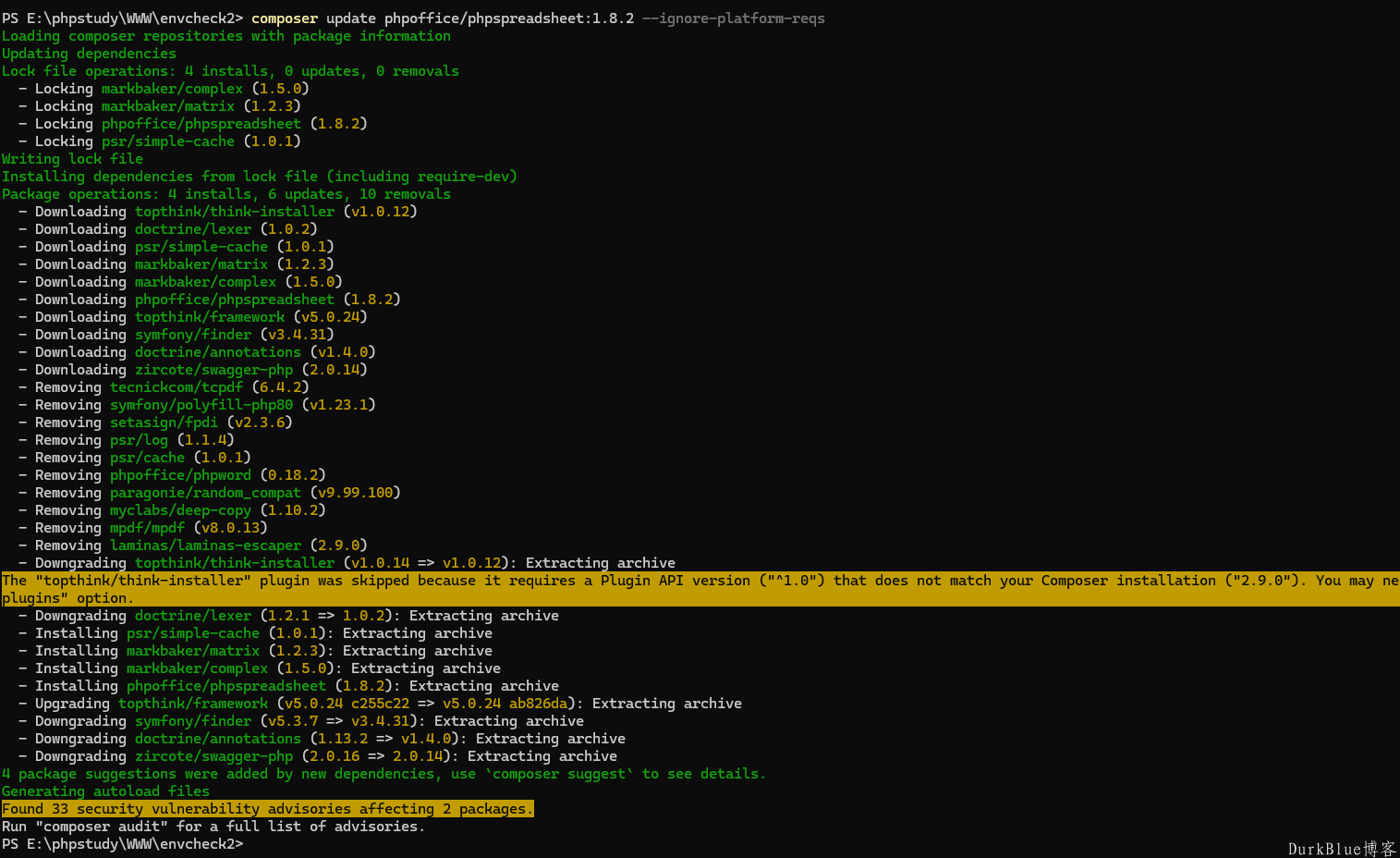This screenshot has width=1400, height=858.
Task: Click the markbaker/complex locking entry
Action: [173, 88]
